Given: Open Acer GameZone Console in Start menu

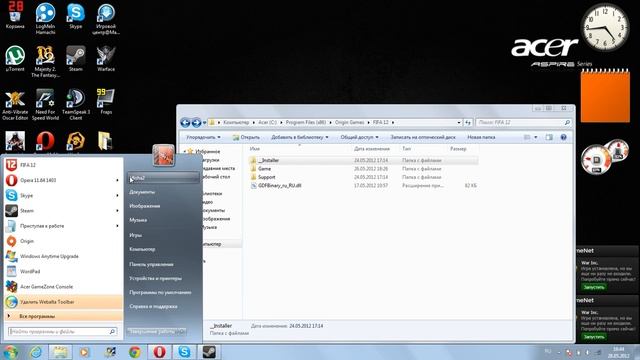Looking at the screenshot, I should [x=63, y=287].
